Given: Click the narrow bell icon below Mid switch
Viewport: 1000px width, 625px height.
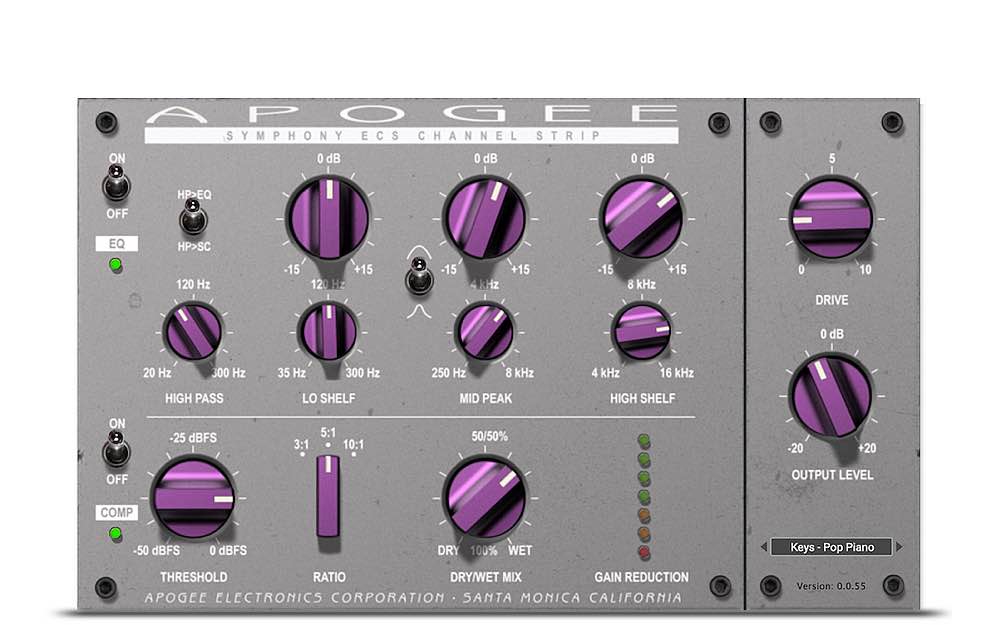Looking at the screenshot, I should (419, 311).
